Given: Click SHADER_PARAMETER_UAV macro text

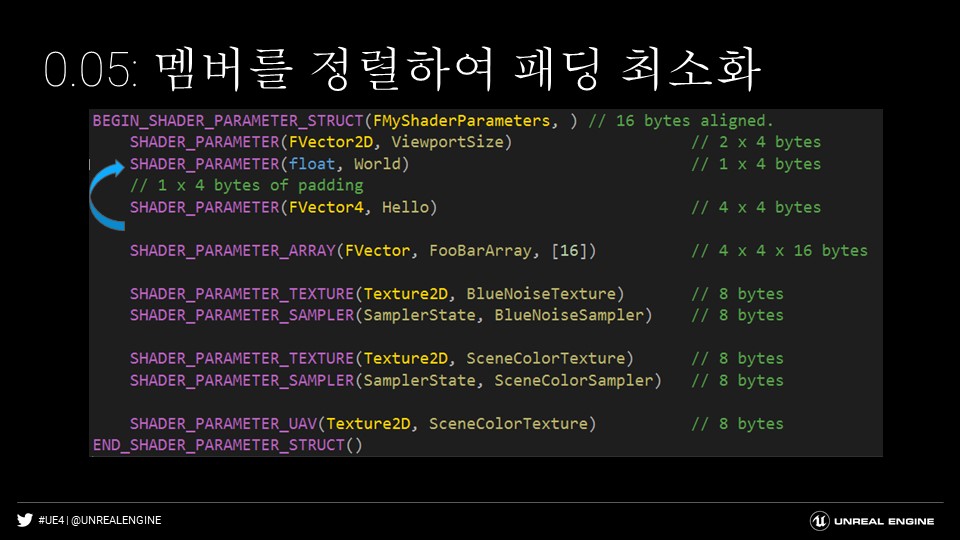Looking at the screenshot, I should (x=223, y=424).
